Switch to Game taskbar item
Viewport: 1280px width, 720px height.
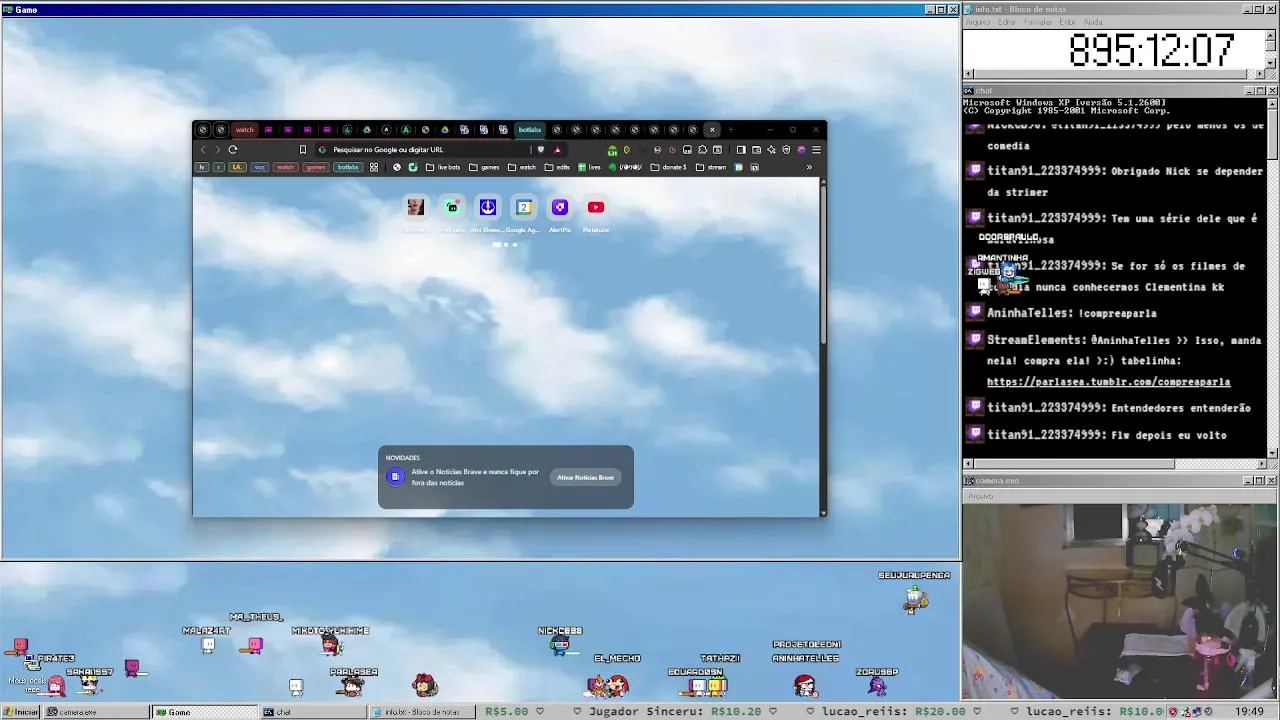[x=204, y=712]
